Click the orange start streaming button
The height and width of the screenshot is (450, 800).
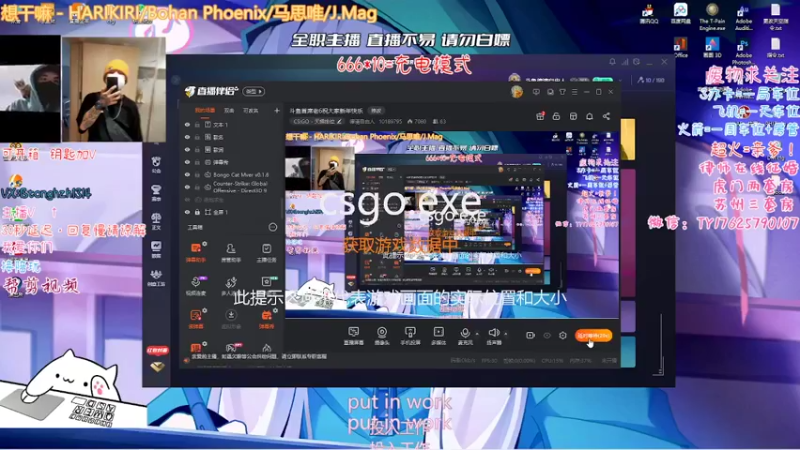[593, 335]
